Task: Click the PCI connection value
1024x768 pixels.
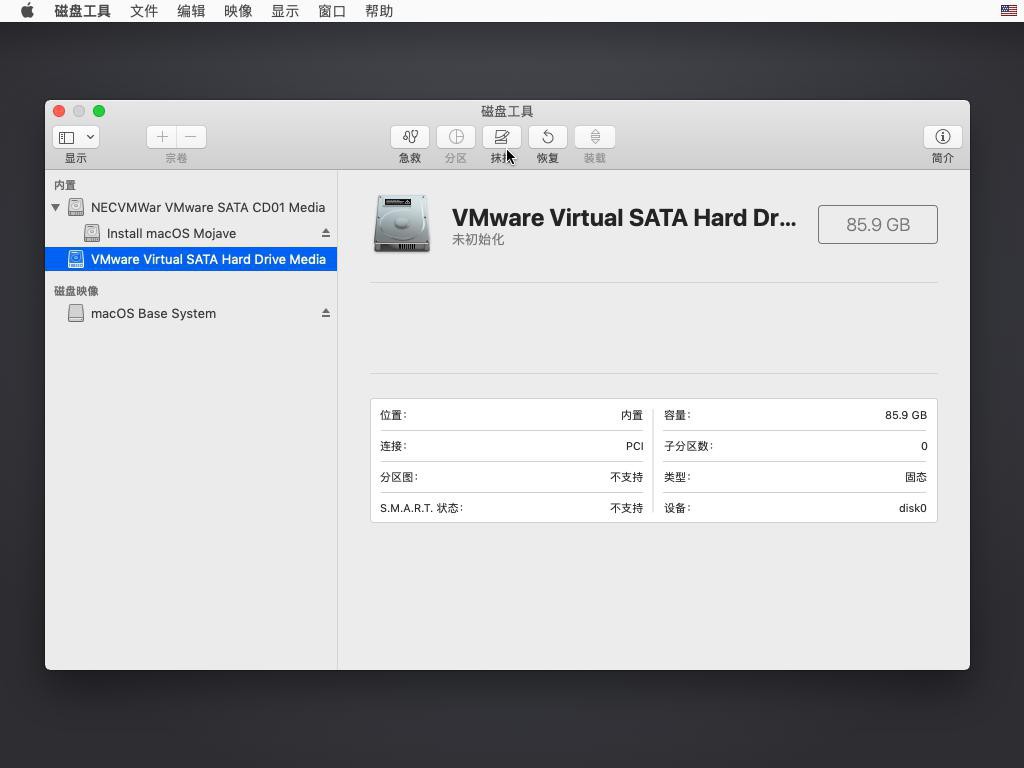Action: [634, 446]
